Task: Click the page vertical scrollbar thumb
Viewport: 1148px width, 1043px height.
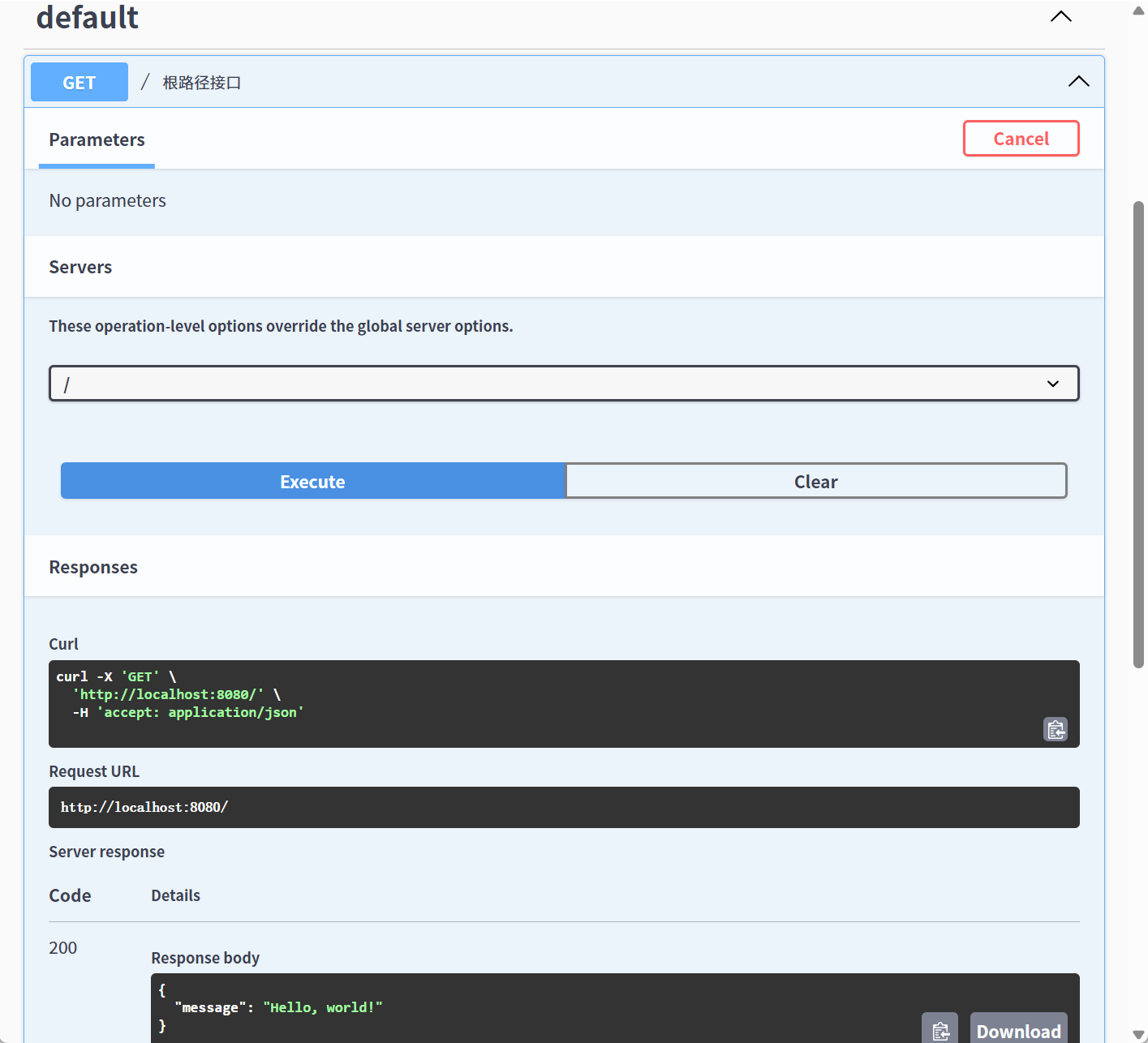Action: coord(1138,434)
